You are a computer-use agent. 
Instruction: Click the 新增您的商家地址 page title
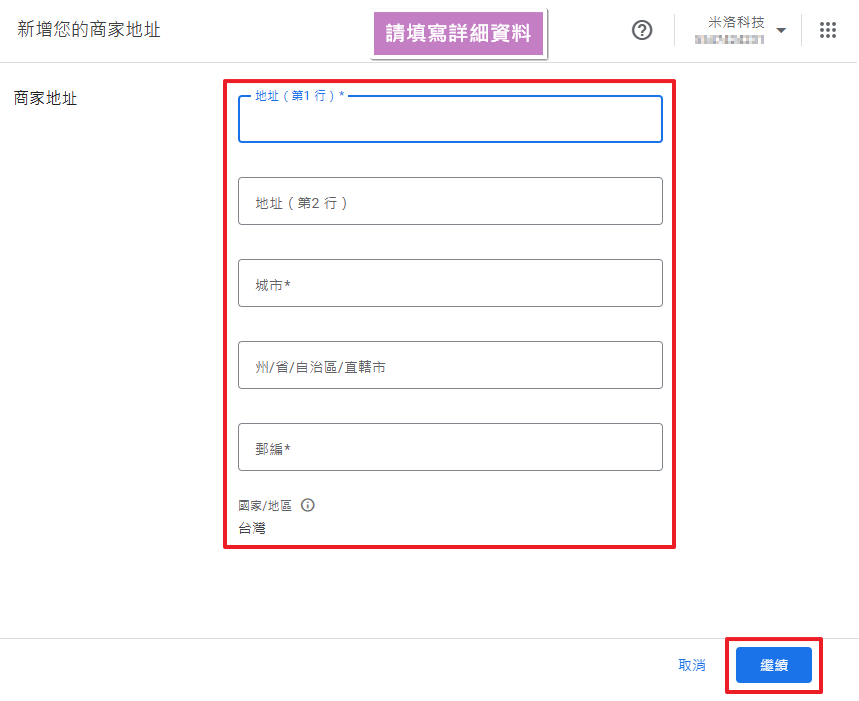(x=89, y=30)
